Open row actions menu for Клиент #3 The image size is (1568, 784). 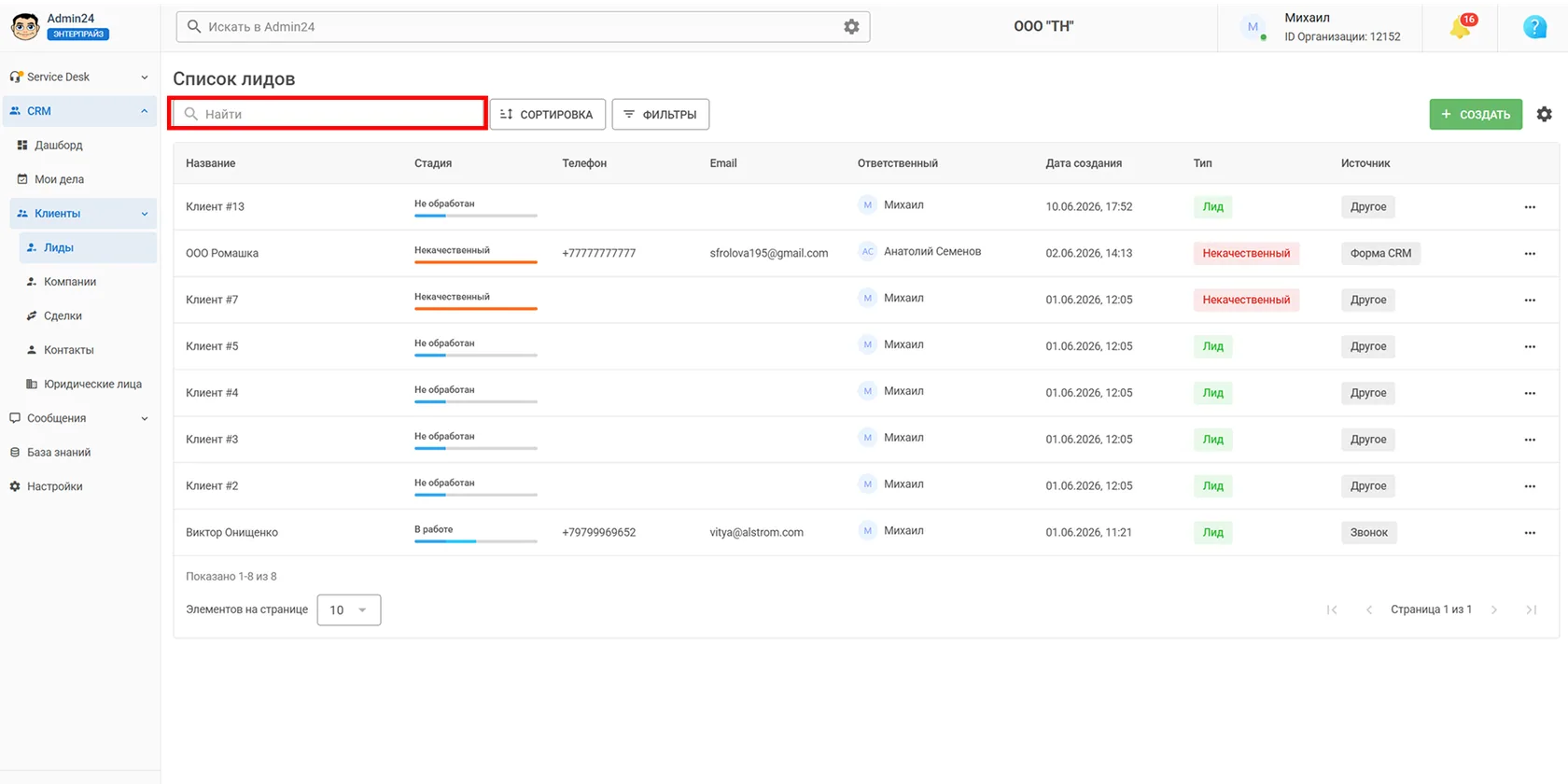pos(1530,441)
